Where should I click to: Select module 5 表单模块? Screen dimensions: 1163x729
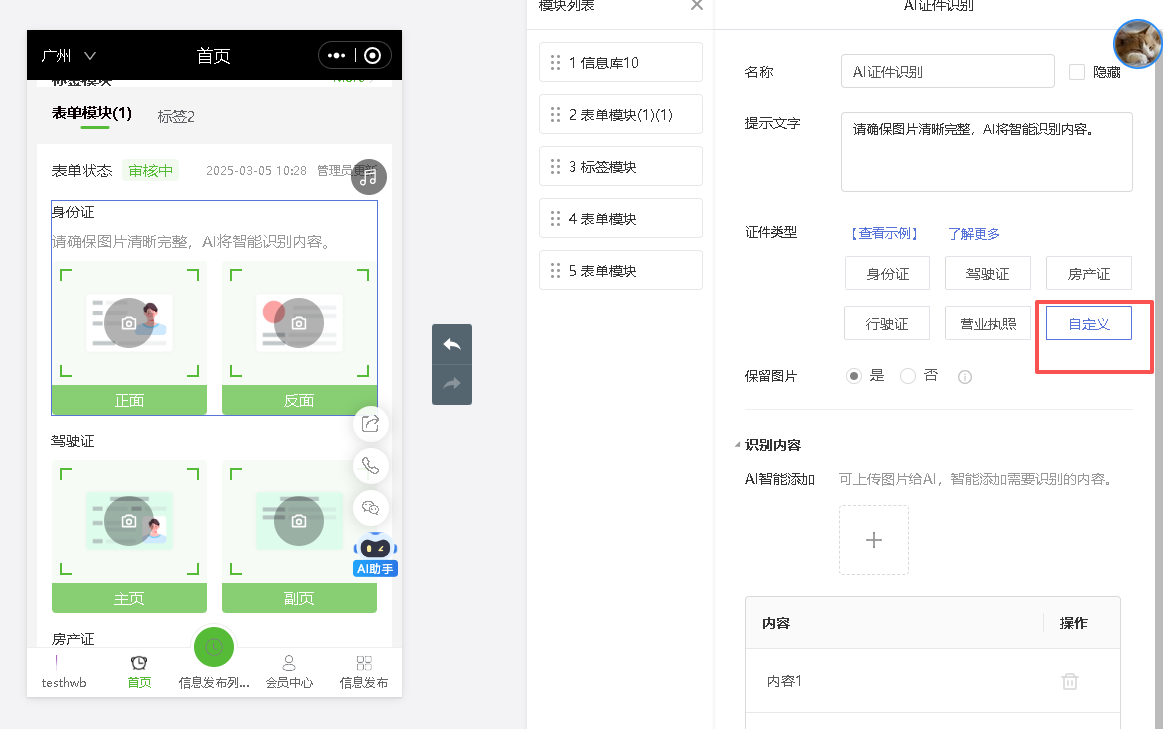click(x=621, y=270)
